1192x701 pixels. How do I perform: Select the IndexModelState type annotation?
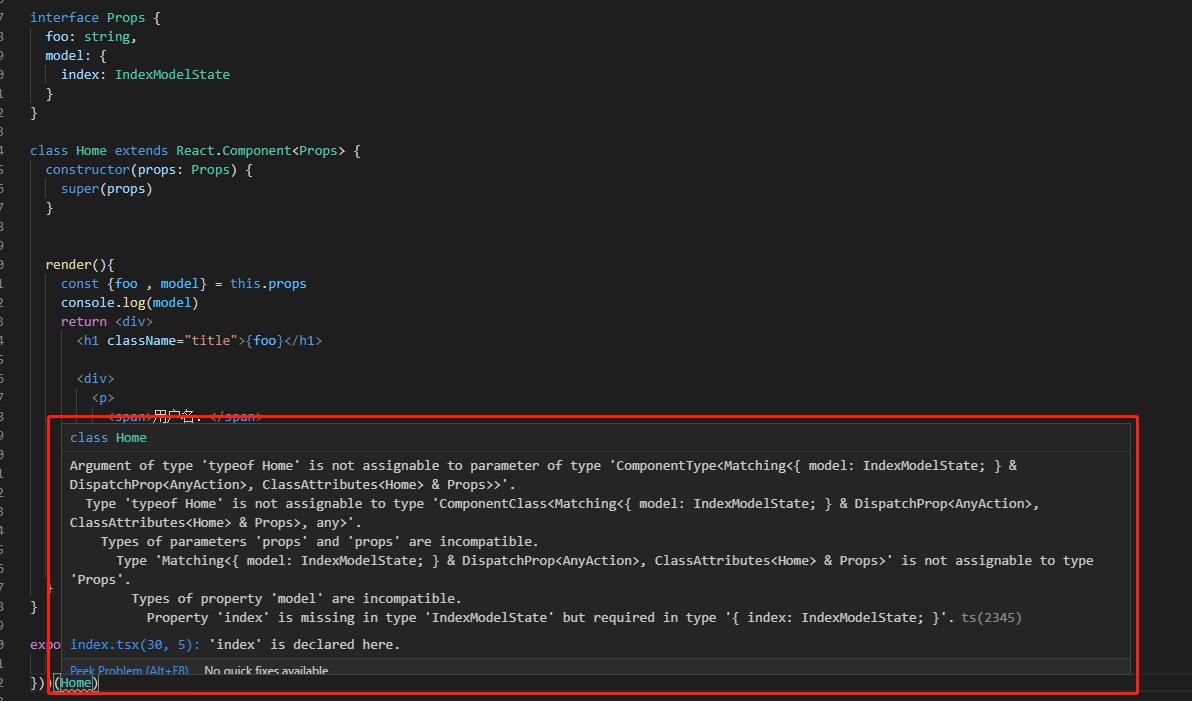click(172, 74)
